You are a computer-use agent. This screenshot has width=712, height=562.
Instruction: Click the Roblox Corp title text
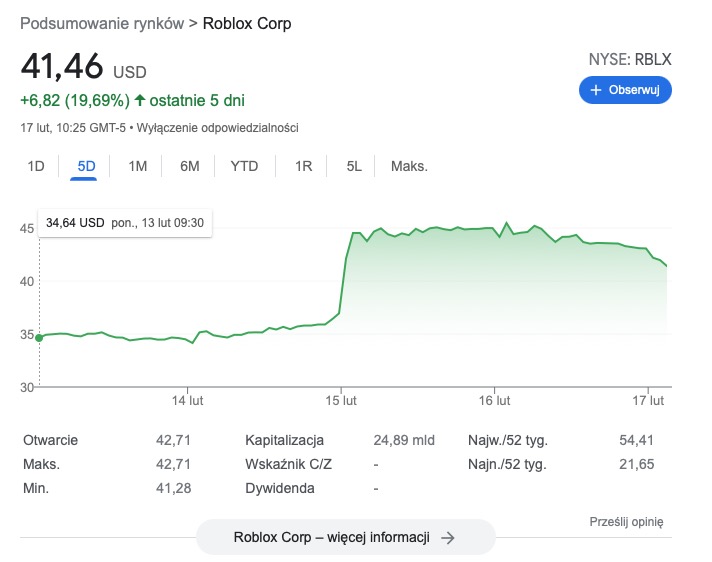tap(247, 24)
